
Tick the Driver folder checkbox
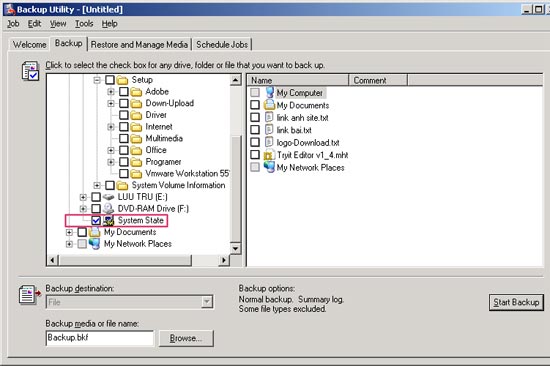point(123,115)
